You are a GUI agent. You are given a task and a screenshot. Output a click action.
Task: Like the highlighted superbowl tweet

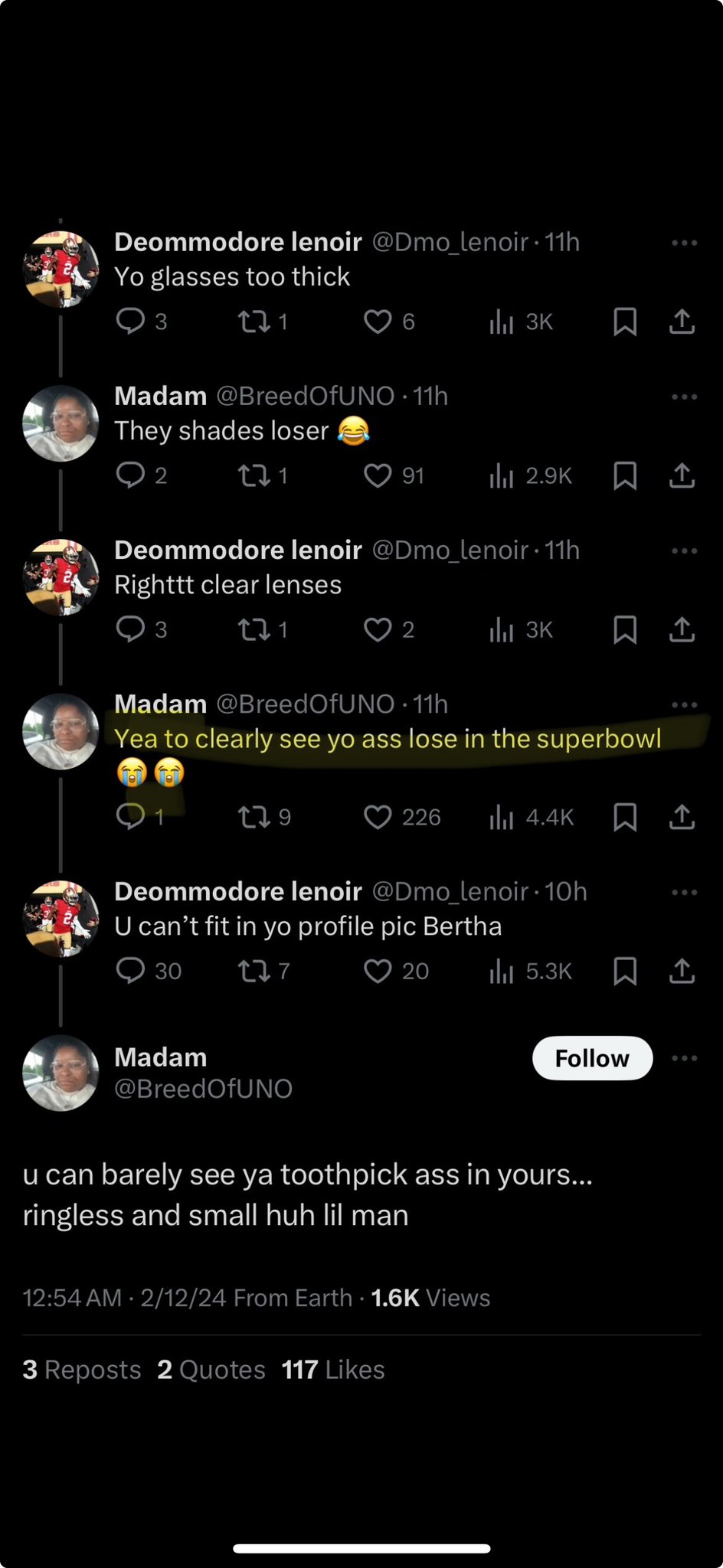378,817
